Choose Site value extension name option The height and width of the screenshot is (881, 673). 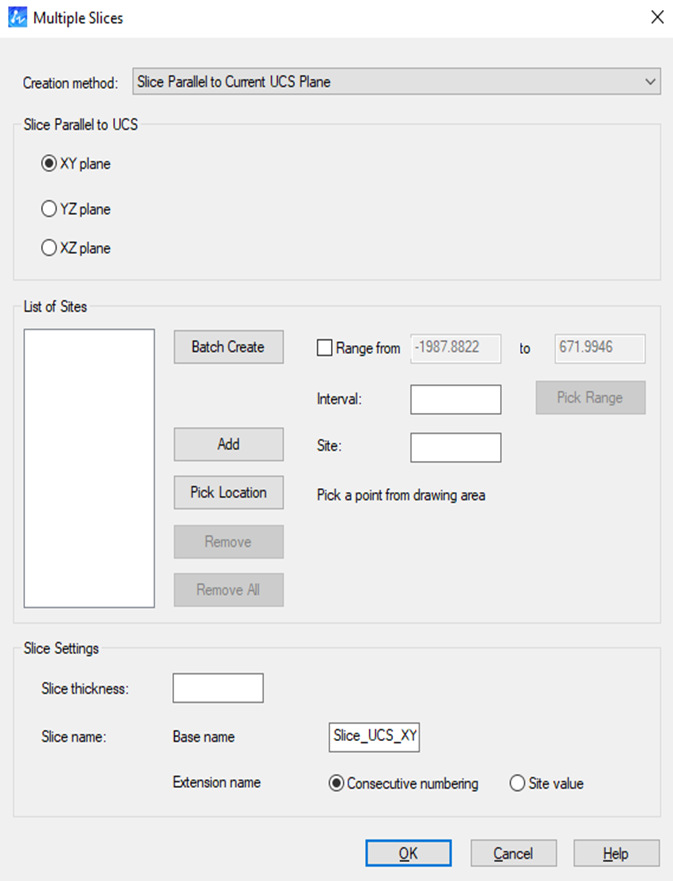(x=518, y=784)
